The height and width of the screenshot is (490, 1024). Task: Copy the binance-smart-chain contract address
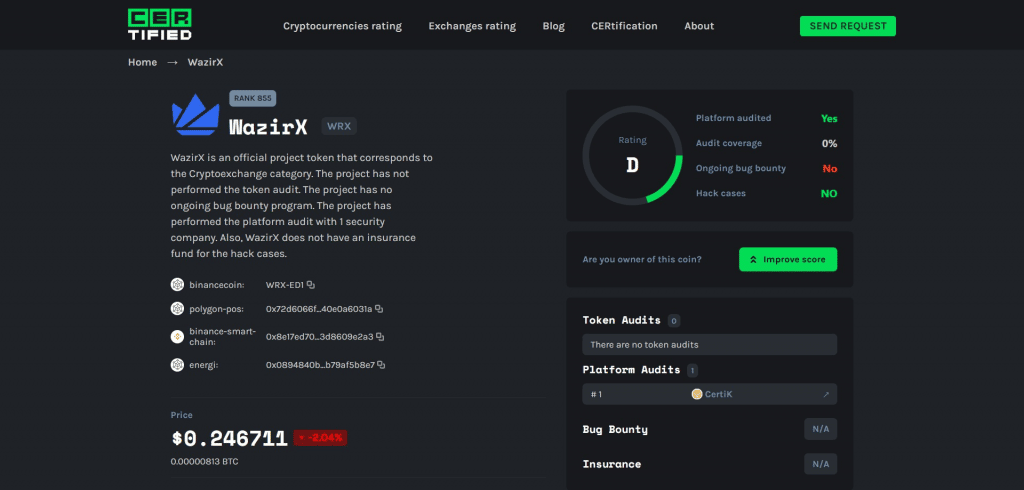380,337
